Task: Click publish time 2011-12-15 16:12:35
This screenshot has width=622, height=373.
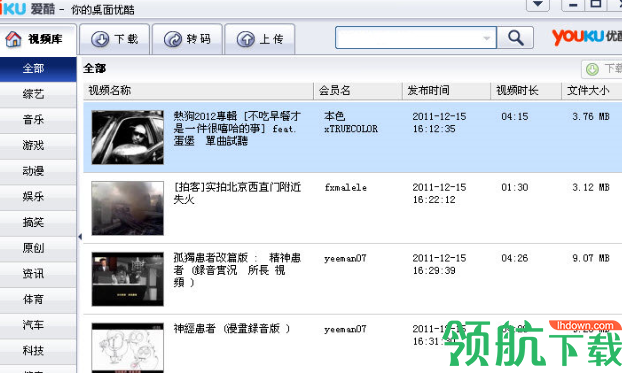Action: click(439, 123)
